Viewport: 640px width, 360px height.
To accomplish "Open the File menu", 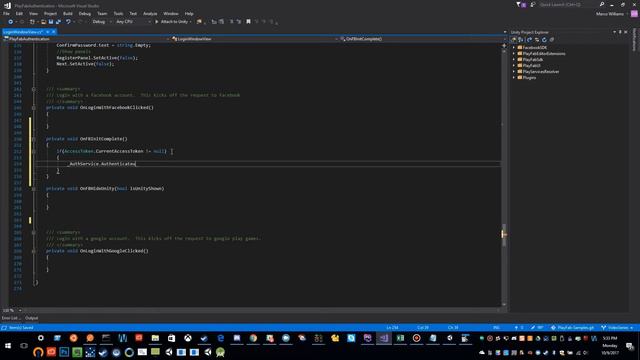I will click(x=6, y=13).
